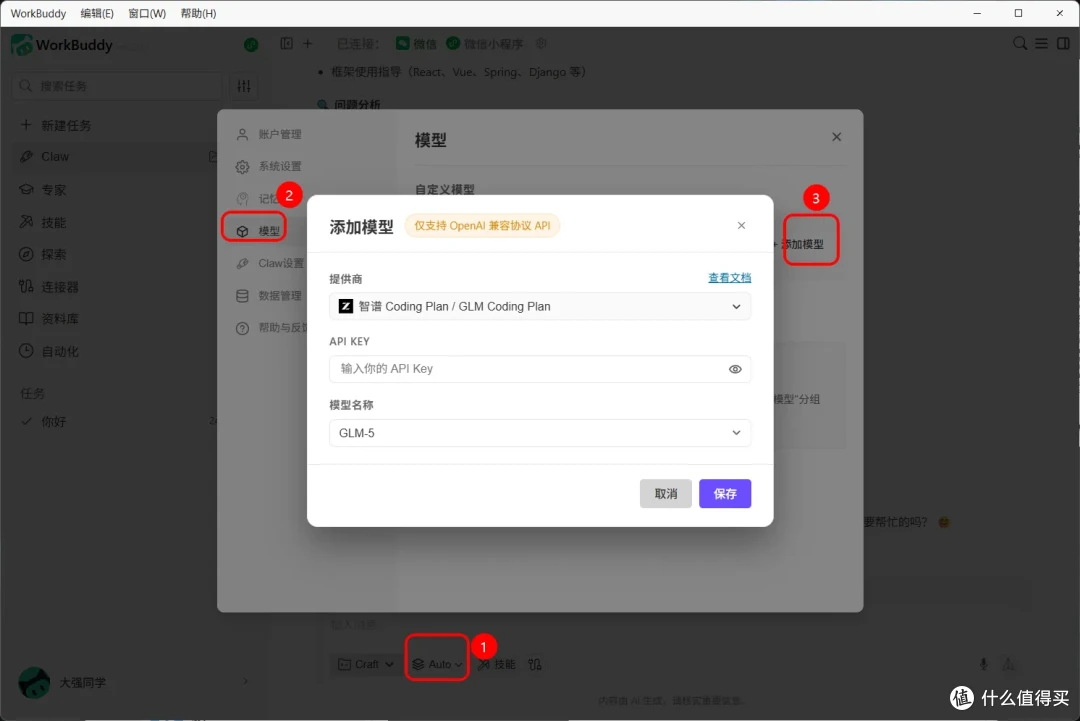This screenshot has height=721, width=1080.
Task: Open the 帮助(H) menu
Action: click(198, 14)
